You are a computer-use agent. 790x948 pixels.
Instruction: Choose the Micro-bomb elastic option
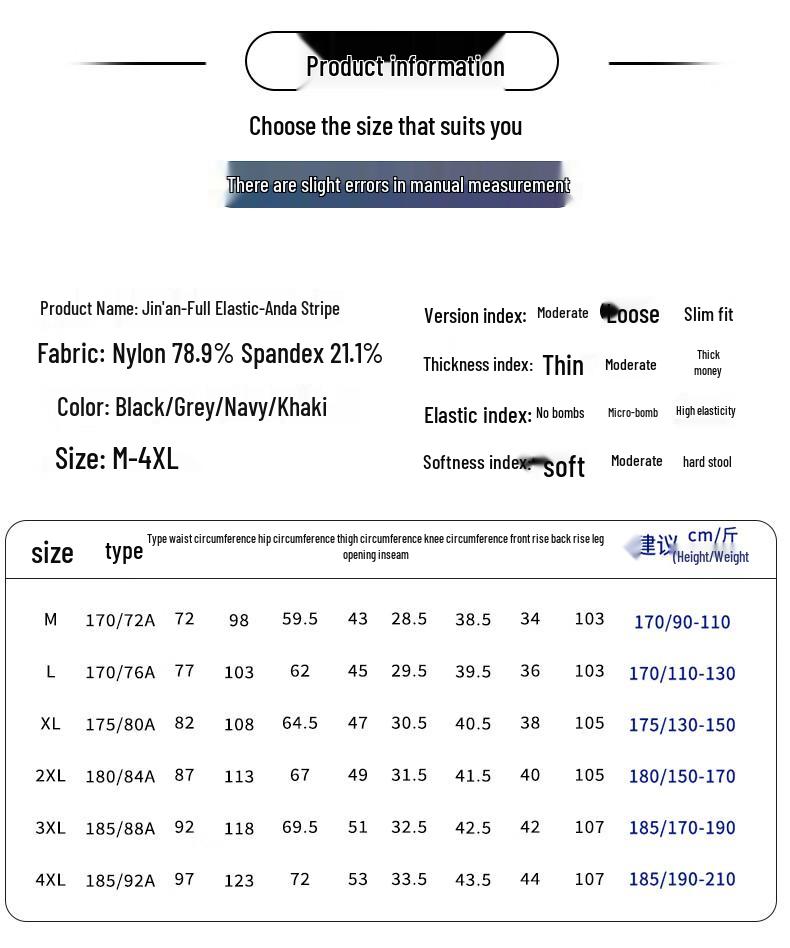coord(633,412)
